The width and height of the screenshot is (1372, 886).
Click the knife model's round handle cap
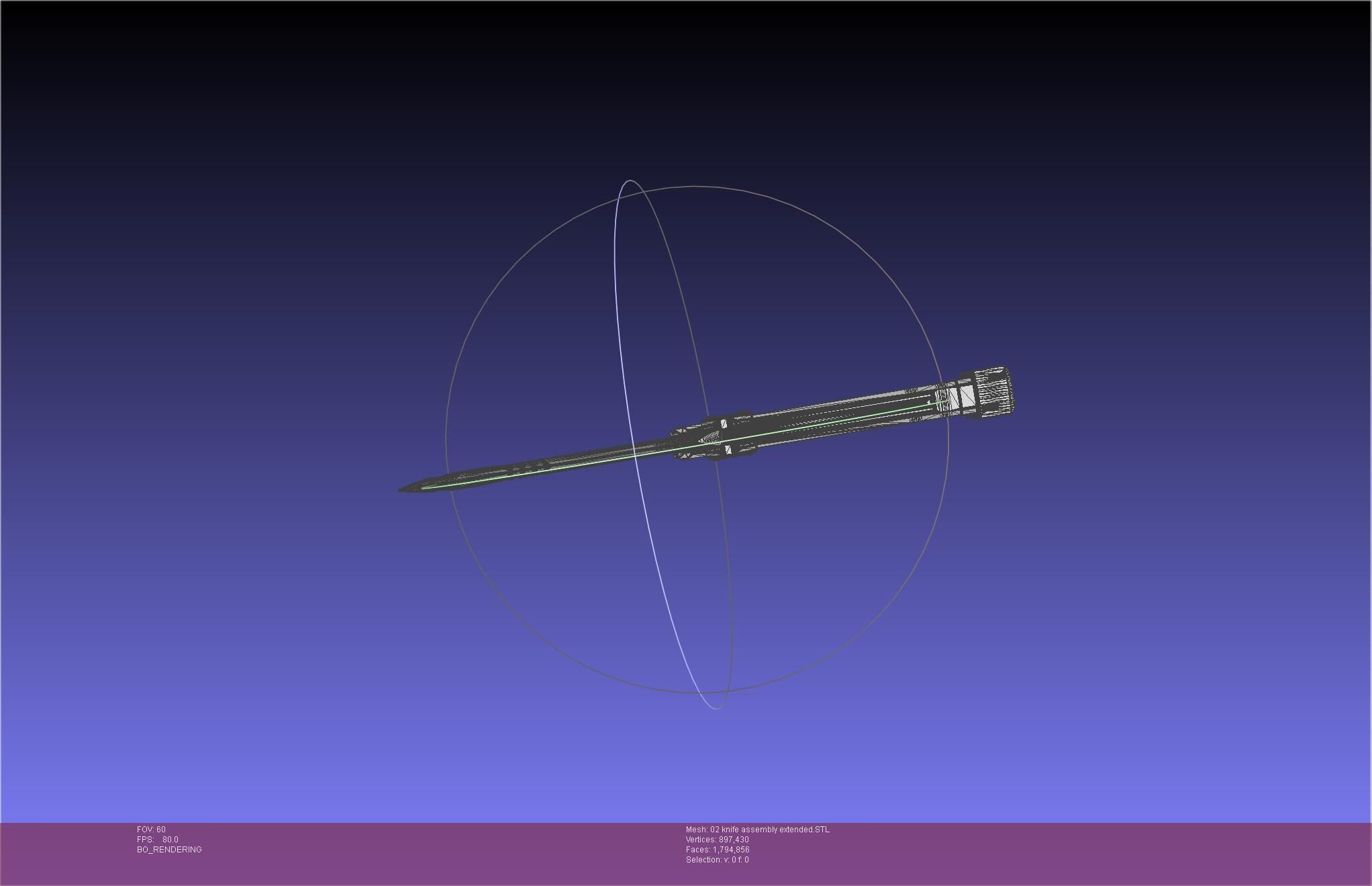(993, 392)
